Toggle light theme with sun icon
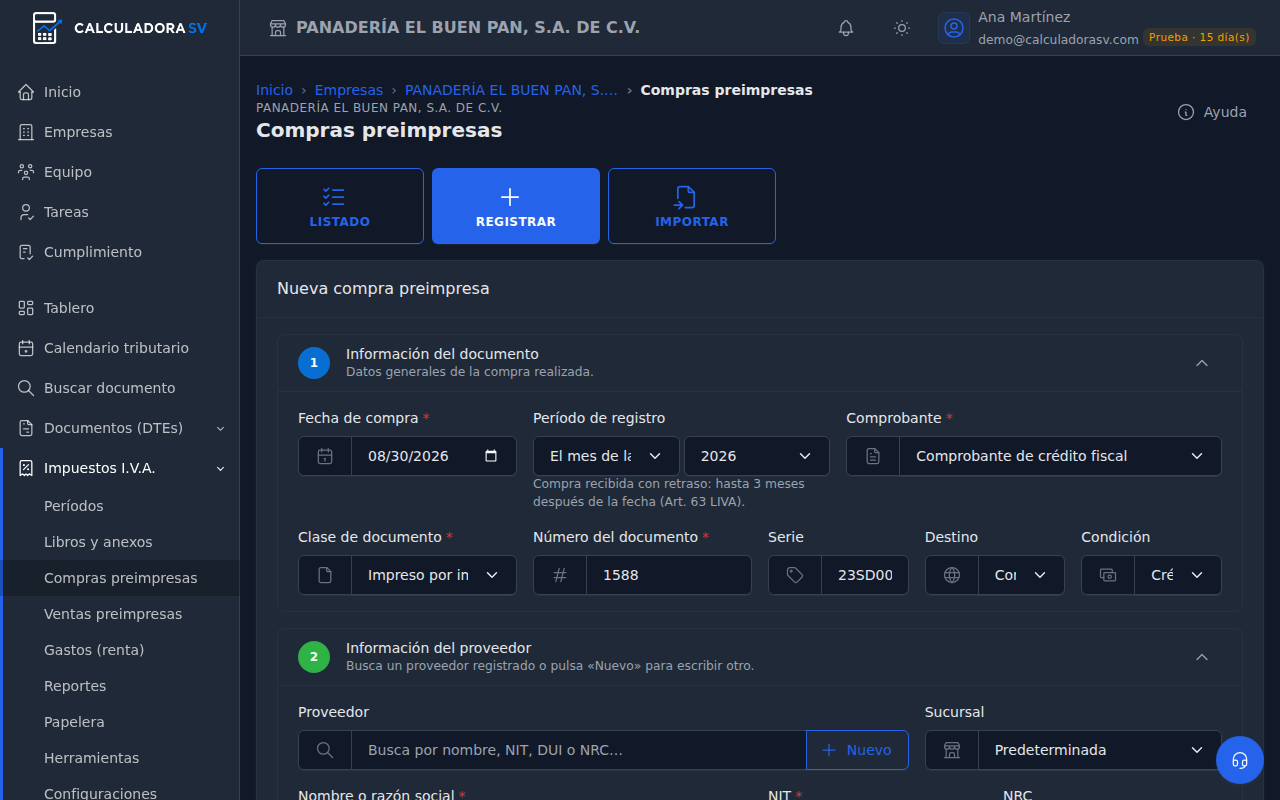Viewport: 1280px width, 800px height. (902, 28)
